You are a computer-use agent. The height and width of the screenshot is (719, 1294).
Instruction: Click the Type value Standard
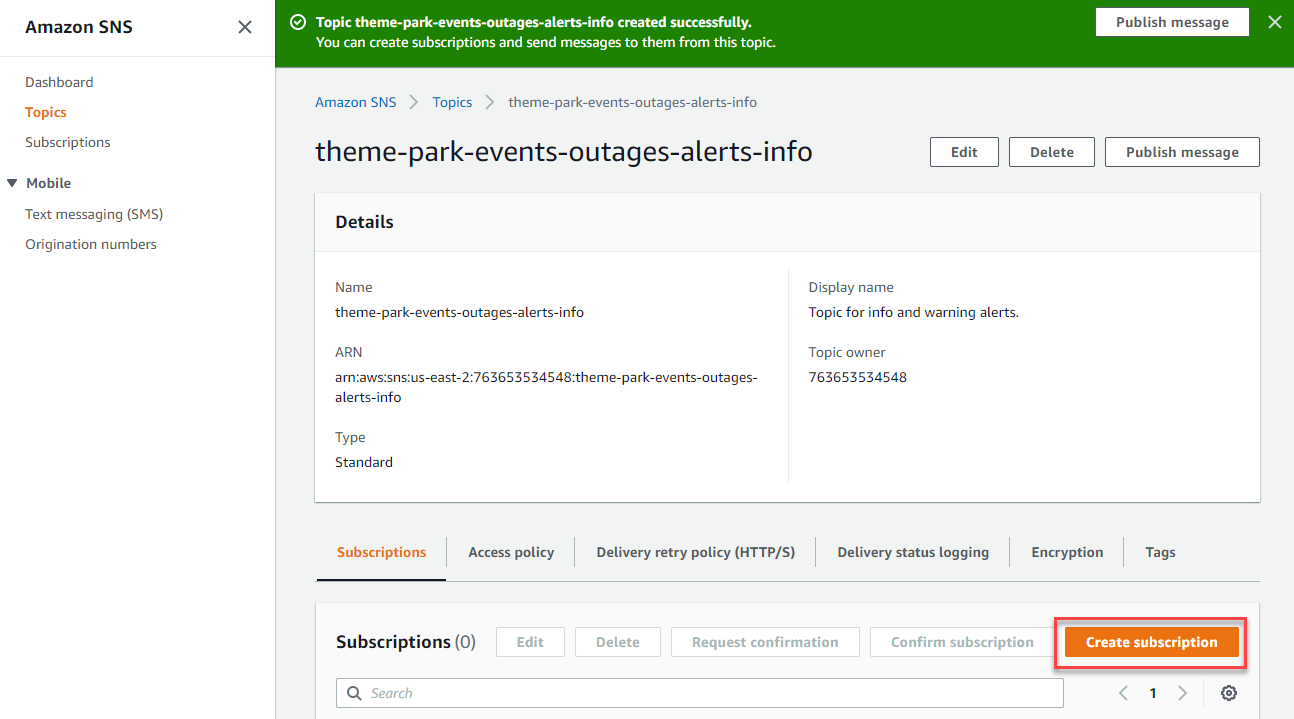coord(364,462)
